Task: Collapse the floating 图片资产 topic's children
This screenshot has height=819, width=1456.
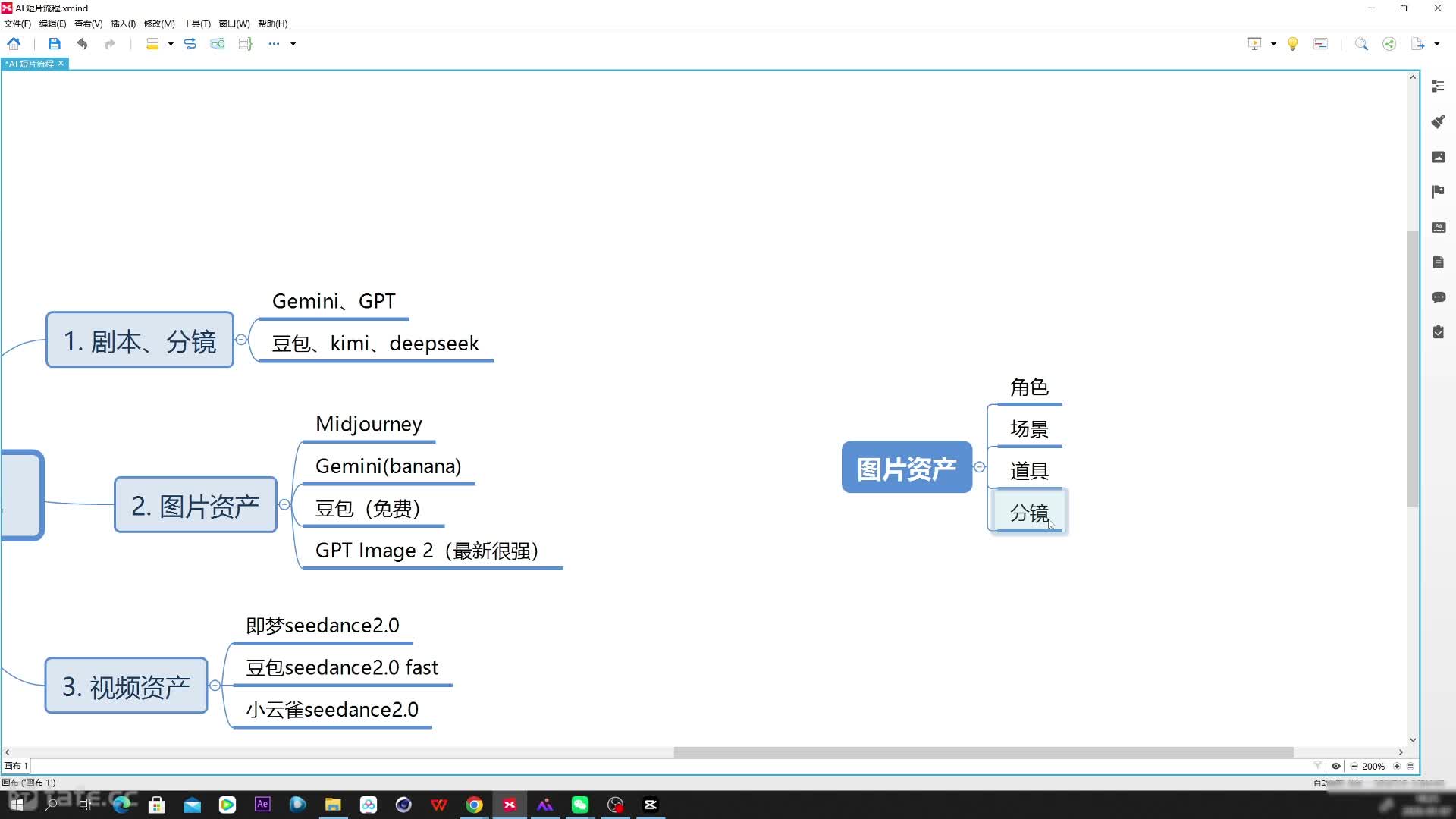Action: coord(980,467)
